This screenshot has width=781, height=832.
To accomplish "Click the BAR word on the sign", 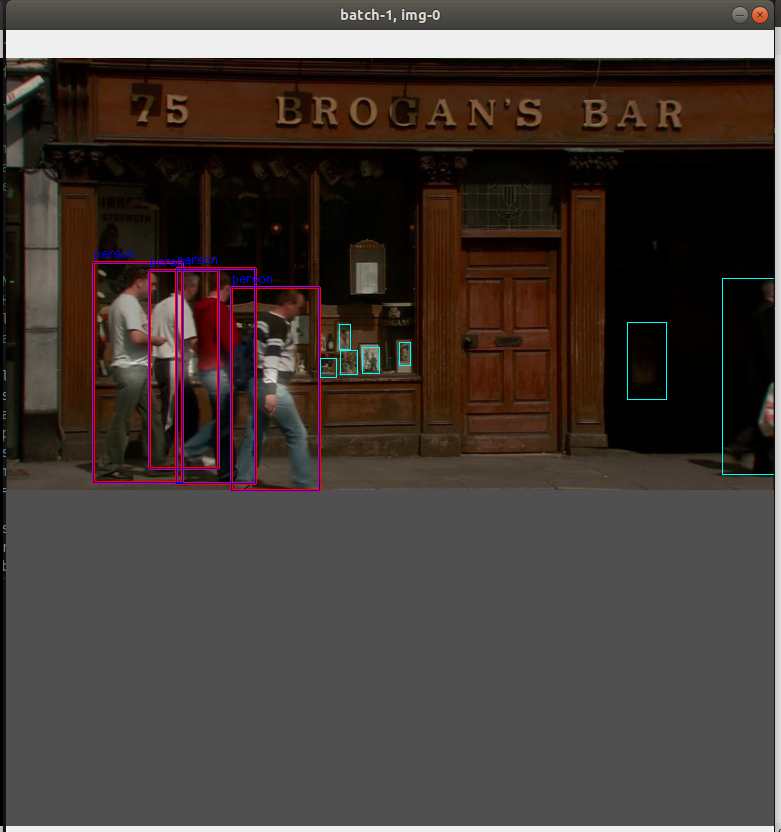I will [632, 114].
